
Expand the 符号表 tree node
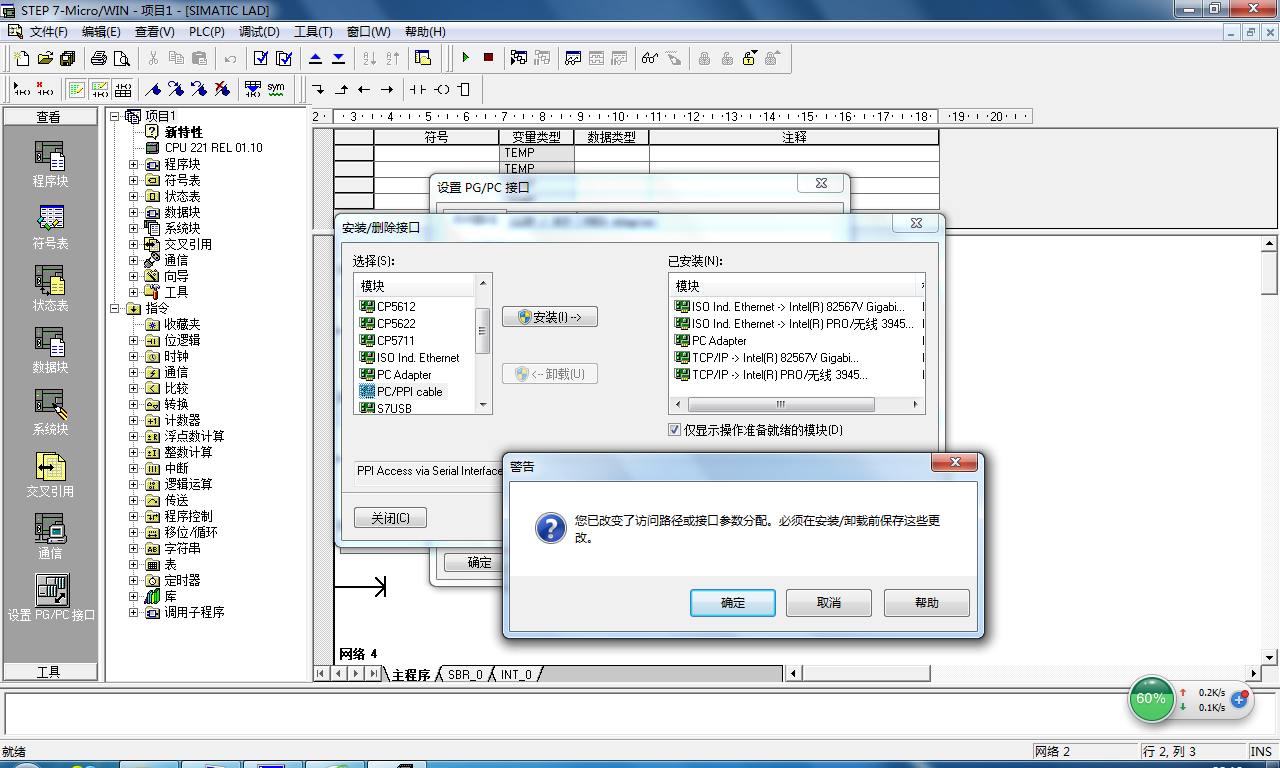coord(134,180)
